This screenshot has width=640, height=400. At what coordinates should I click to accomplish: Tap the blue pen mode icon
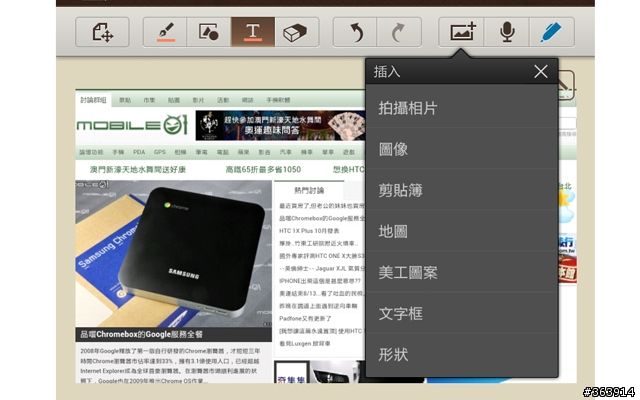tap(552, 32)
